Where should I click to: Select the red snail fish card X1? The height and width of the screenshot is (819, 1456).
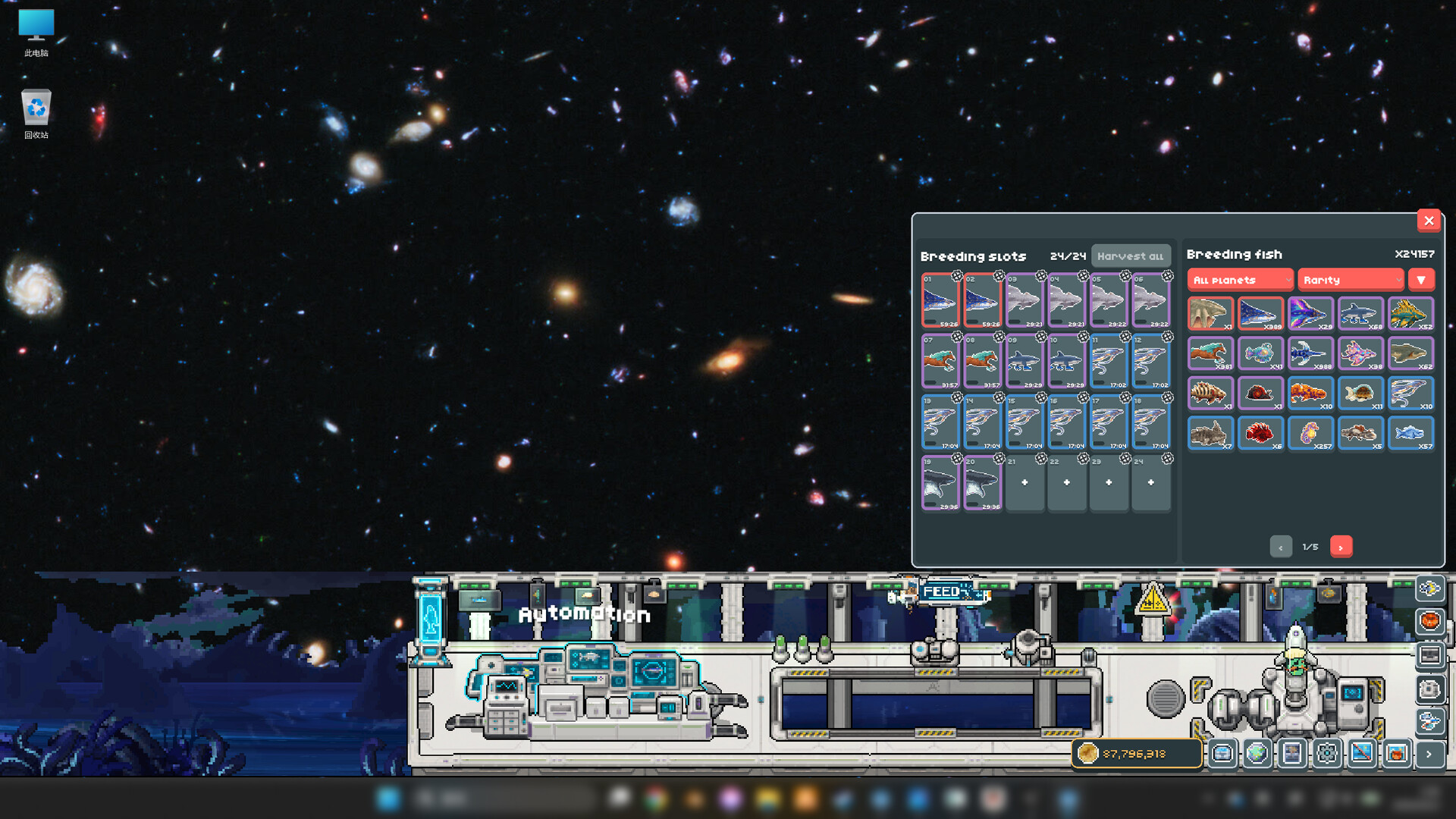[x=1260, y=393]
